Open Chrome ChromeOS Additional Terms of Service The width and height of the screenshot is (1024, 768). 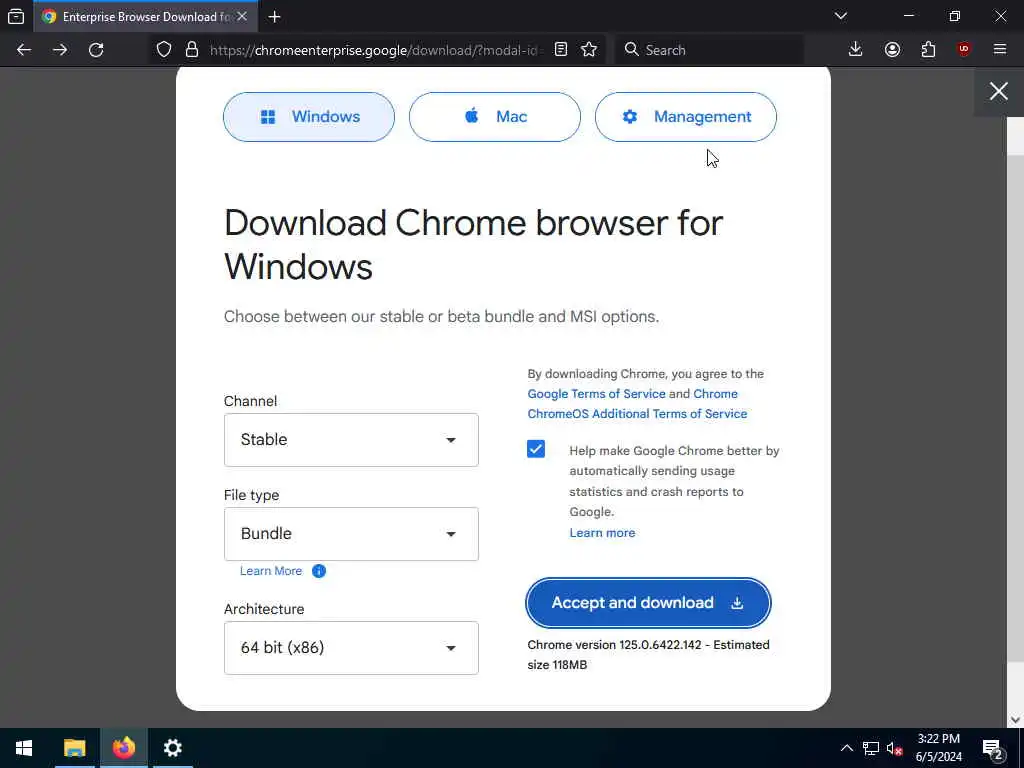point(637,413)
